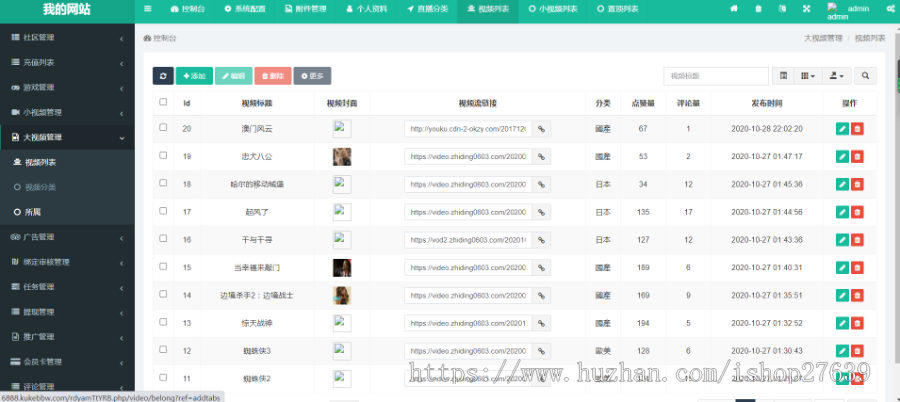This screenshot has width=900, height=402.
Task: Switch to 系统配置 tab
Action: [245, 9]
